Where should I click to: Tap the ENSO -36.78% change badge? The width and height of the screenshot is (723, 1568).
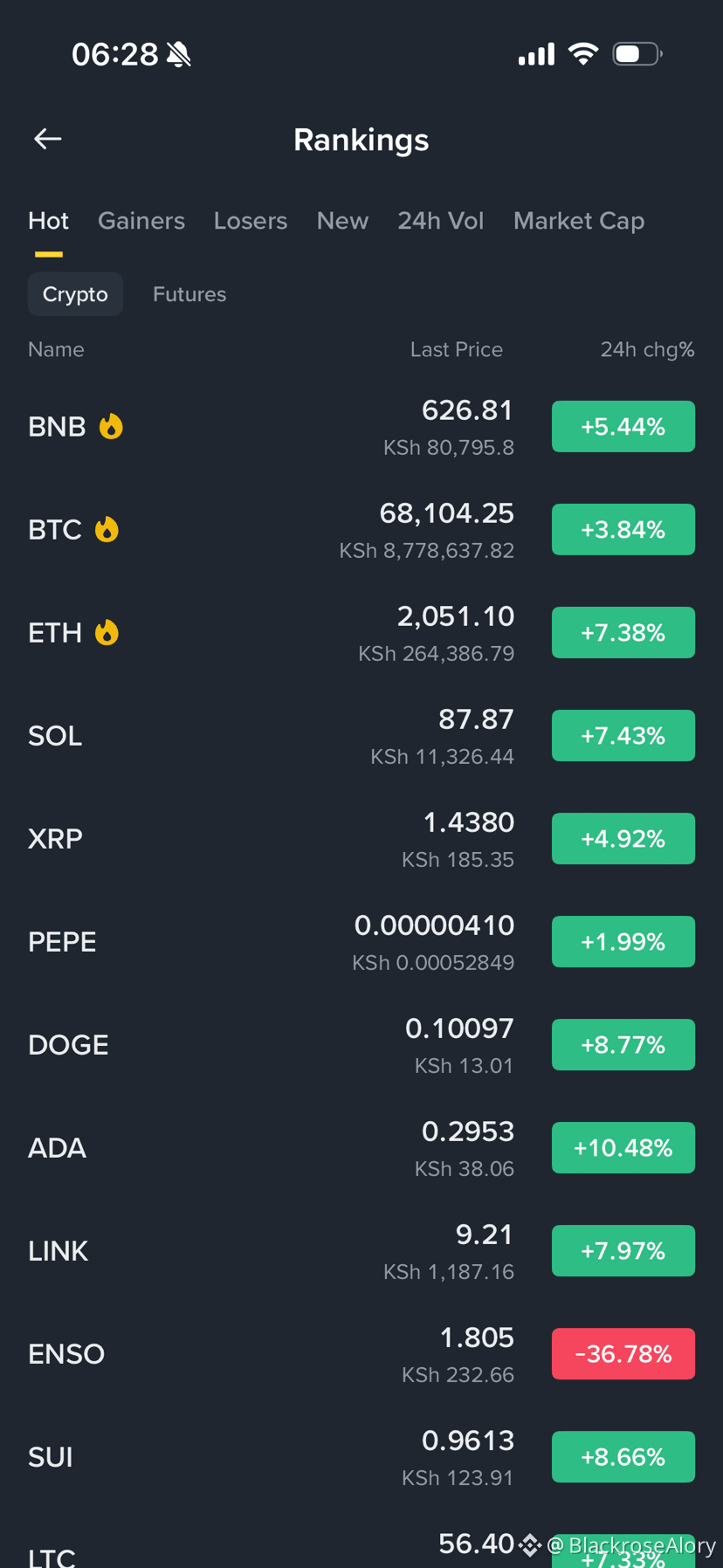(x=623, y=1353)
